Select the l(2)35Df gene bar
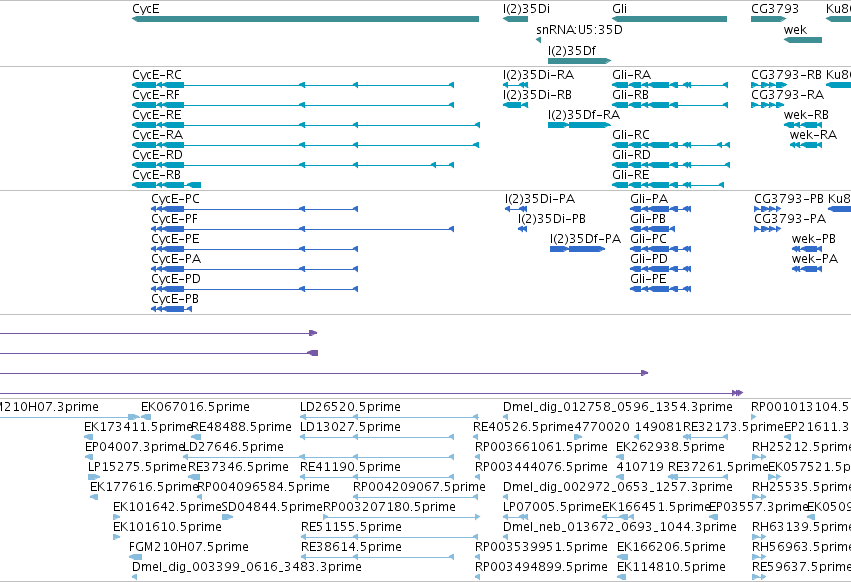 tap(580, 61)
